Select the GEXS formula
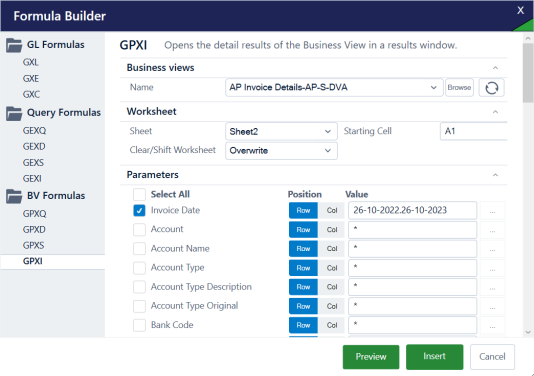Image resolution: width=534 pixels, height=376 pixels. click(33, 162)
